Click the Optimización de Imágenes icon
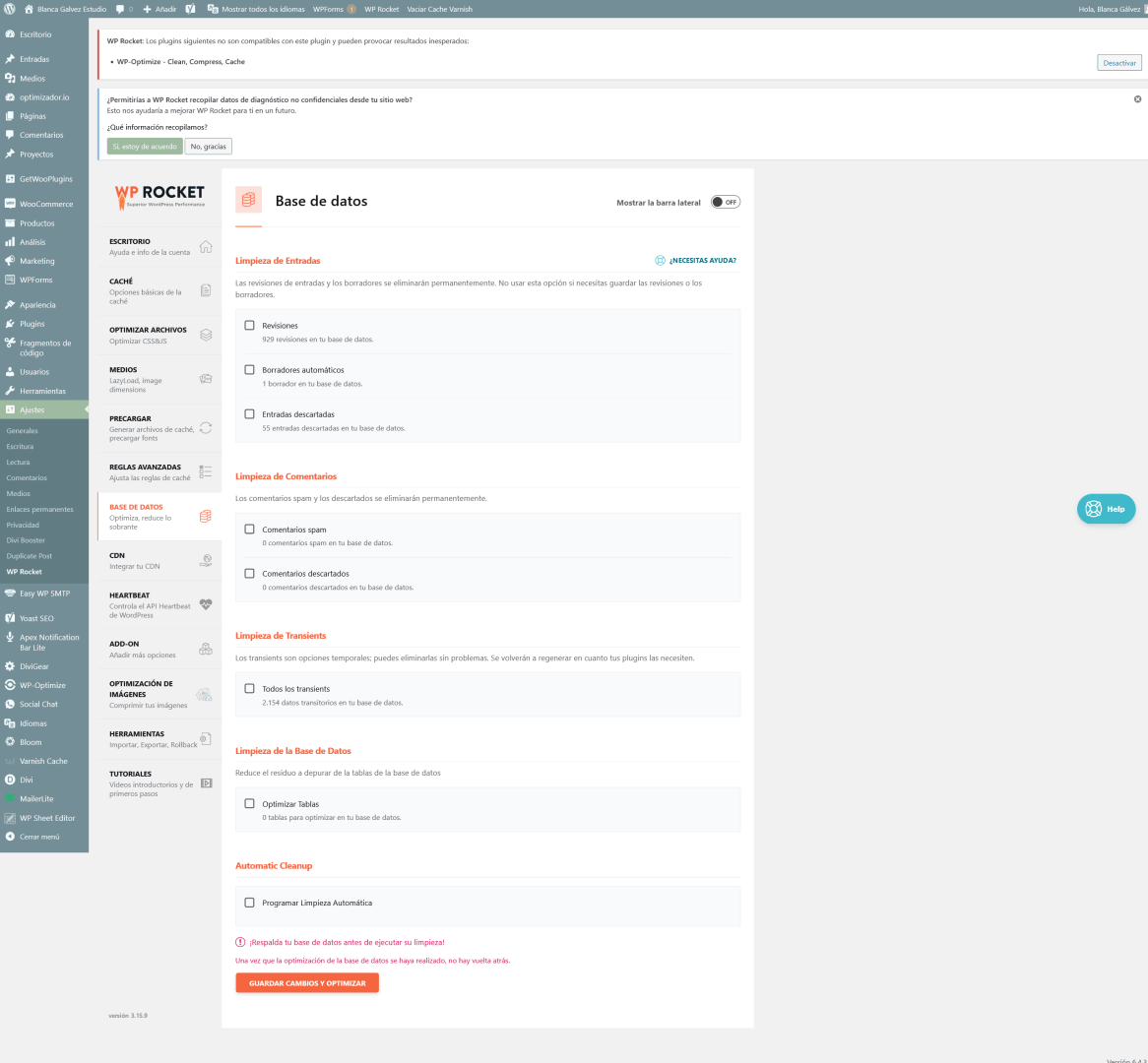 pyautogui.click(x=204, y=694)
